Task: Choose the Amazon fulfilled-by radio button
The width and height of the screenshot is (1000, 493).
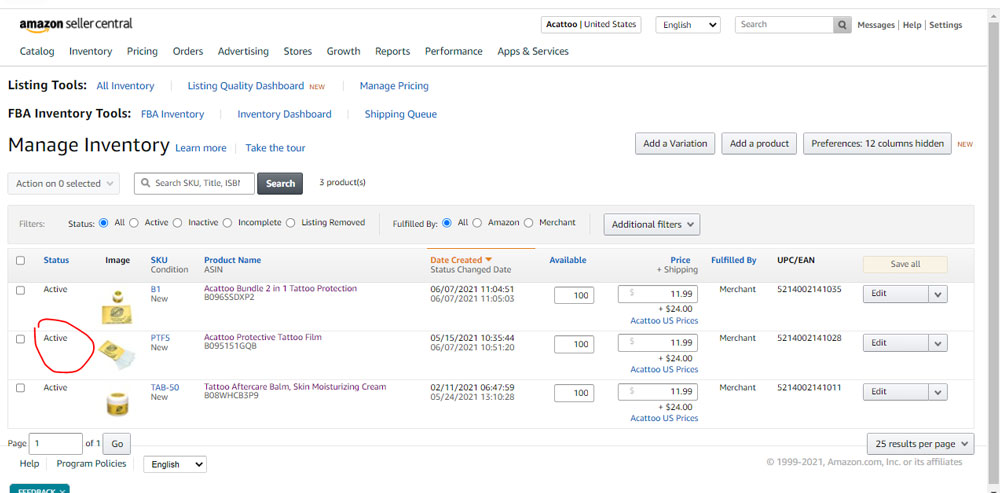Action: click(x=477, y=223)
